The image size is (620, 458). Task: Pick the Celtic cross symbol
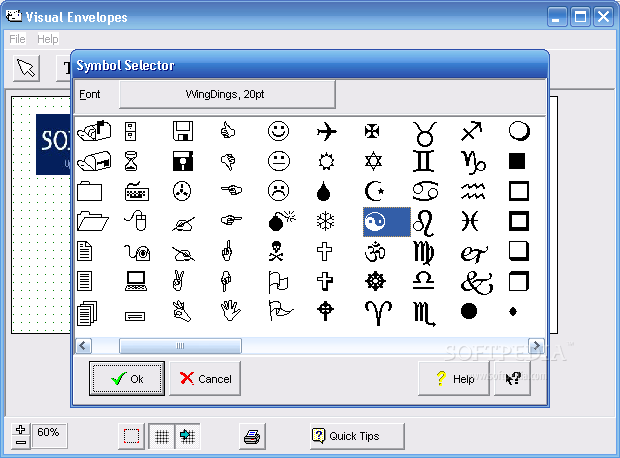tap(325, 311)
